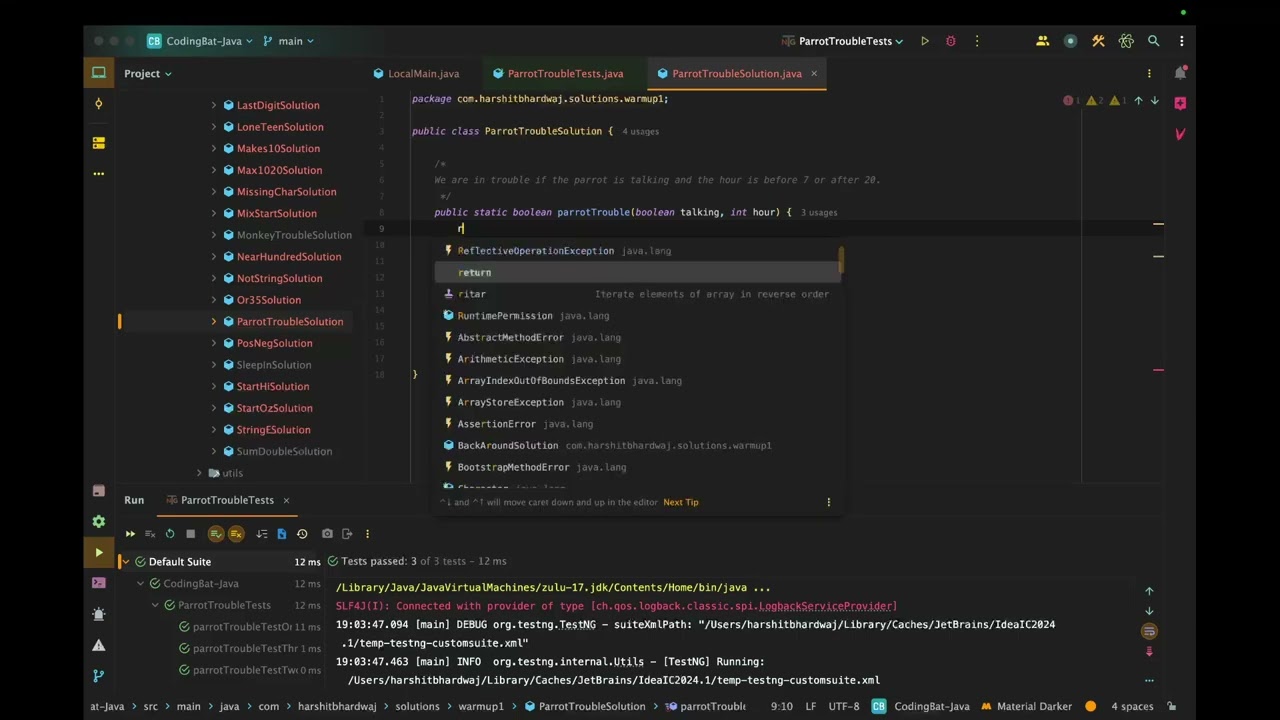1280x720 pixels.
Task: Open the Services gear icon in left sidebar
Action: pyautogui.click(x=99, y=521)
